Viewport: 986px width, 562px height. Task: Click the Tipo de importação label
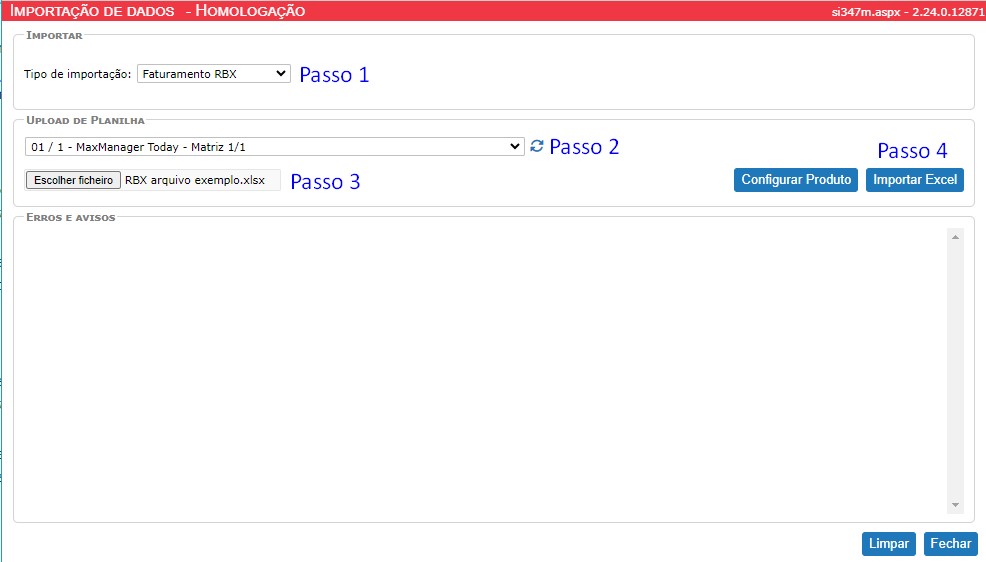(77, 74)
